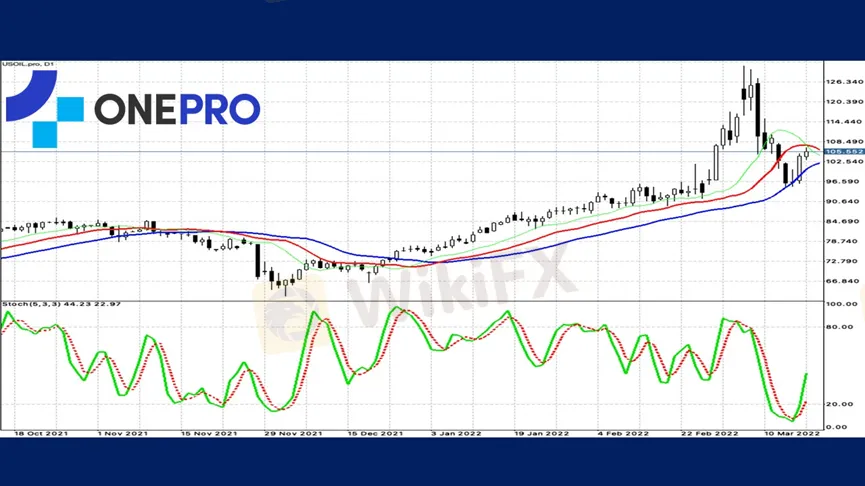The width and height of the screenshot is (865, 486).
Task: Click the 22 Feb 2022 date label
Action: (709, 434)
